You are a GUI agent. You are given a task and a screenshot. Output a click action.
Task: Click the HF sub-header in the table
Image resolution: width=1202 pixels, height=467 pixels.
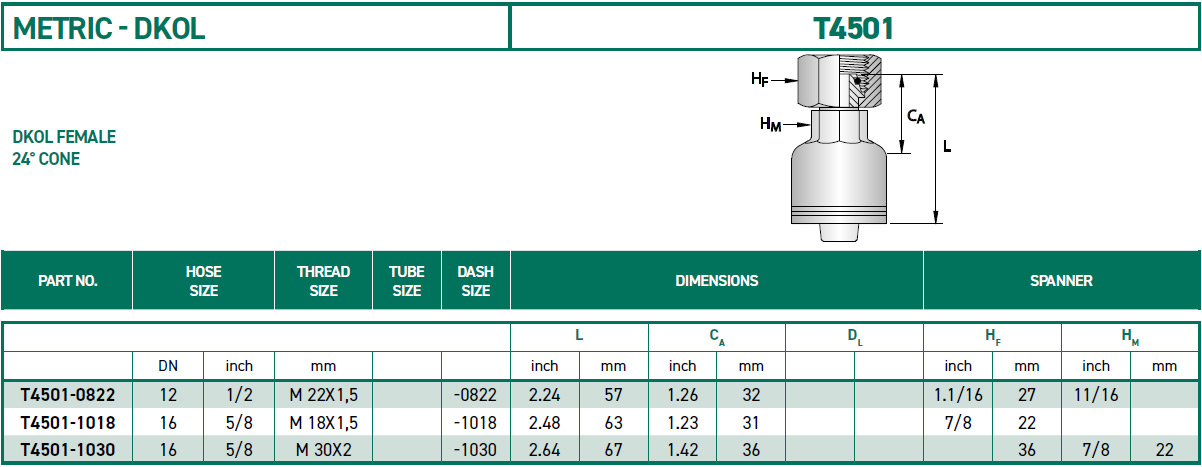click(x=992, y=338)
